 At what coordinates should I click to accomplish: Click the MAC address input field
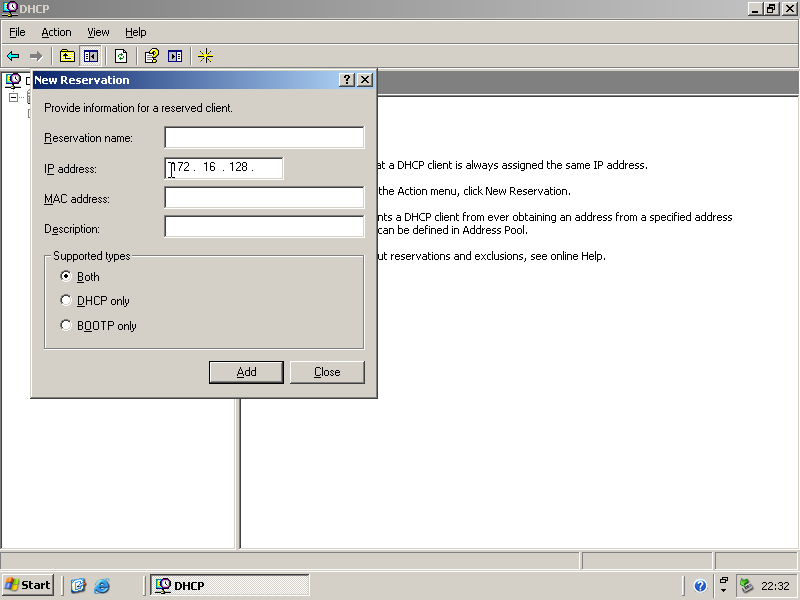point(264,198)
